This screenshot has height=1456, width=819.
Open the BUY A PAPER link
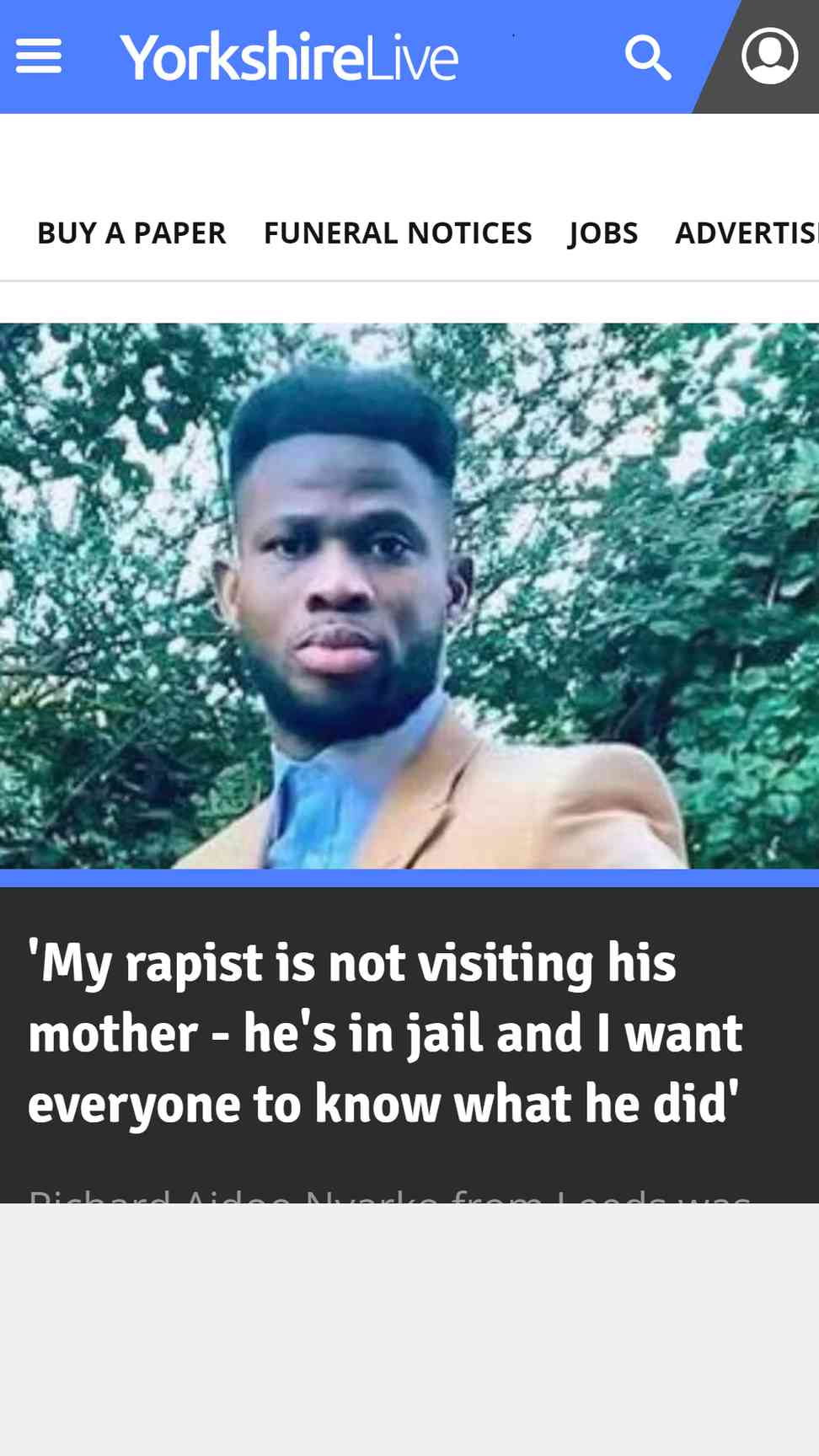(131, 233)
